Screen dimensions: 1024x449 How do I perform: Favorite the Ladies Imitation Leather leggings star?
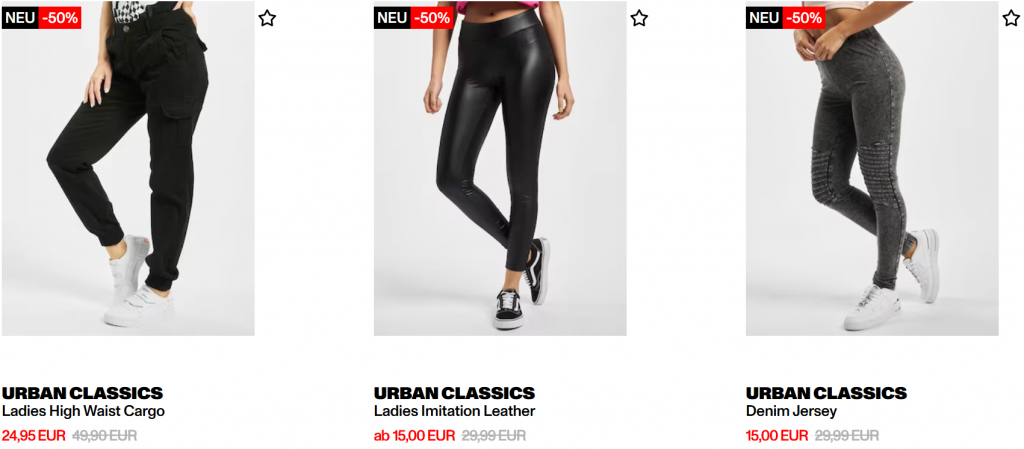[x=639, y=18]
